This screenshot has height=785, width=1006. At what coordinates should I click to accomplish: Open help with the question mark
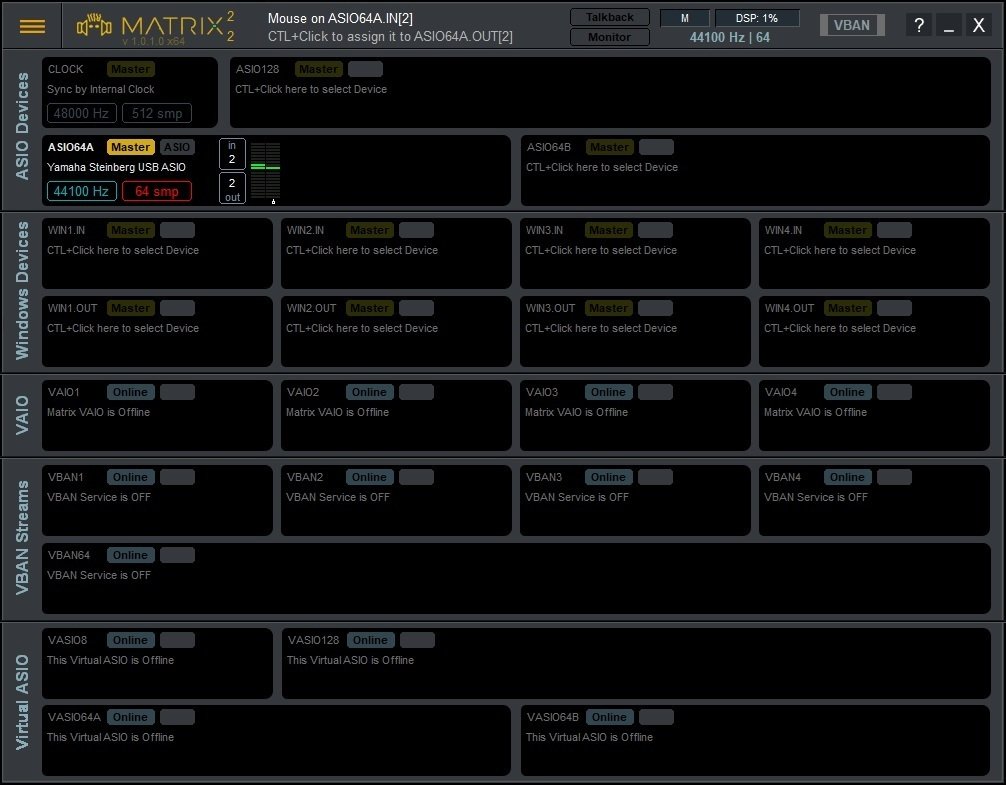(919, 26)
